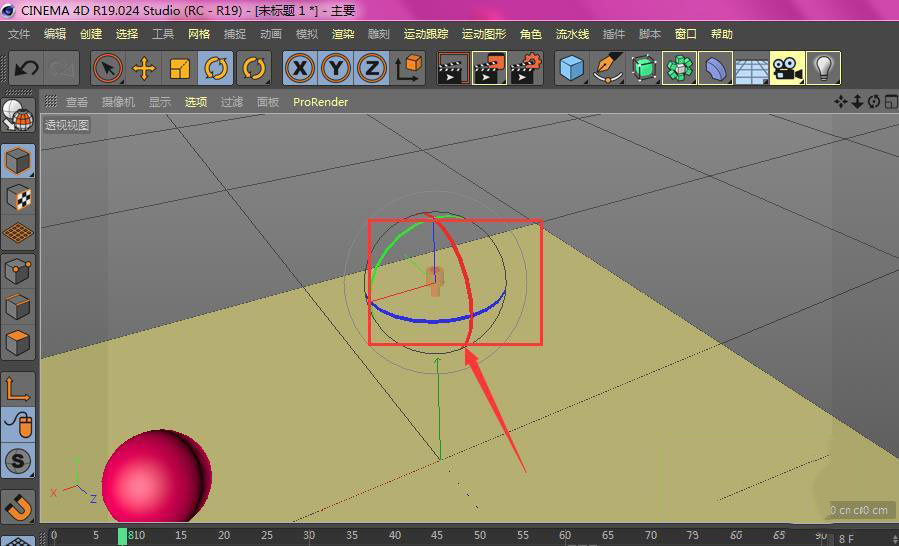Image resolution: width=899 pixels, height=546 pixels.
Task: Add a Light object from the toolbar
Action: tap(823, 69)
